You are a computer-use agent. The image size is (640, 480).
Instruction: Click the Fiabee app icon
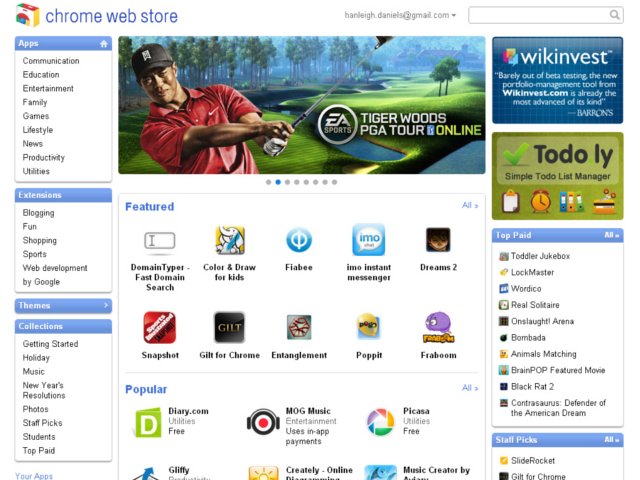(x=299, y=240)
